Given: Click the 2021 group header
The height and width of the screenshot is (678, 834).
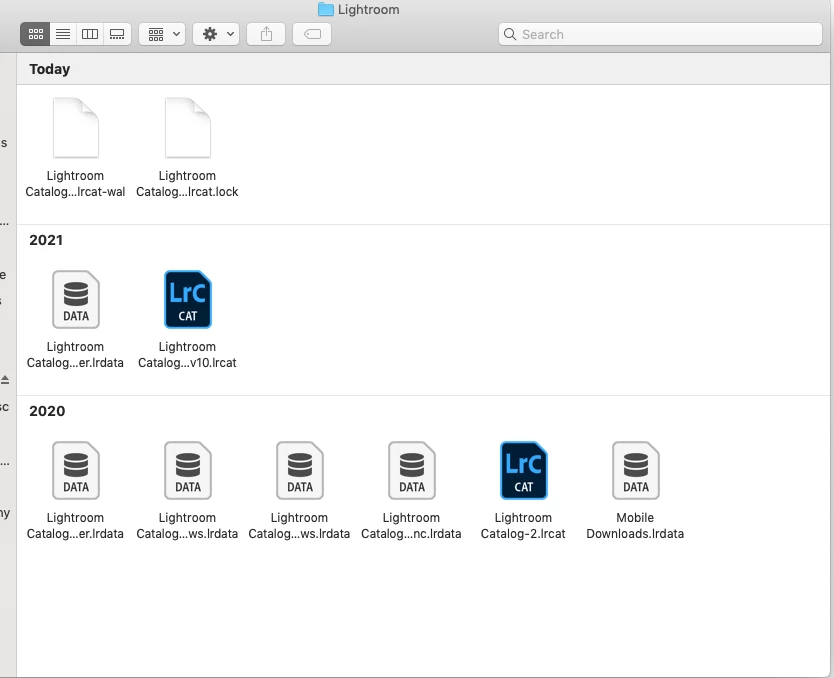Looking at the screenshot, I should [46, 240].
